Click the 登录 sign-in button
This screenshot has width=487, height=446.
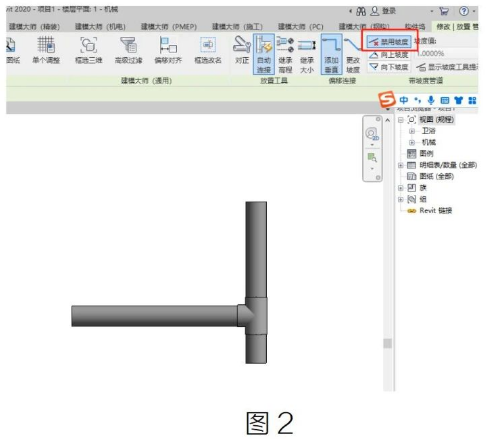pyautogui.click(x=383, y=11)
